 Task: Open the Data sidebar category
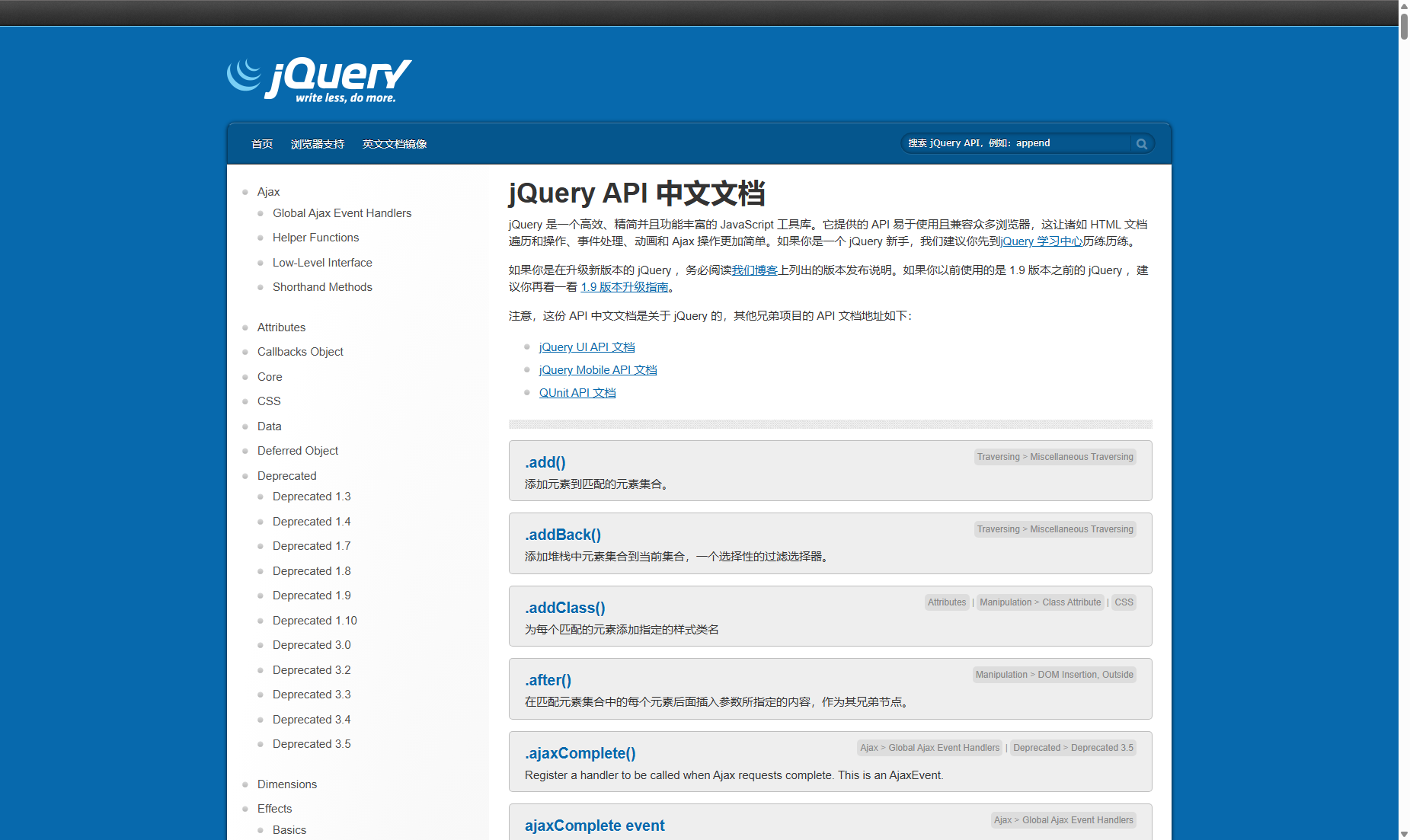click(270, 426)
